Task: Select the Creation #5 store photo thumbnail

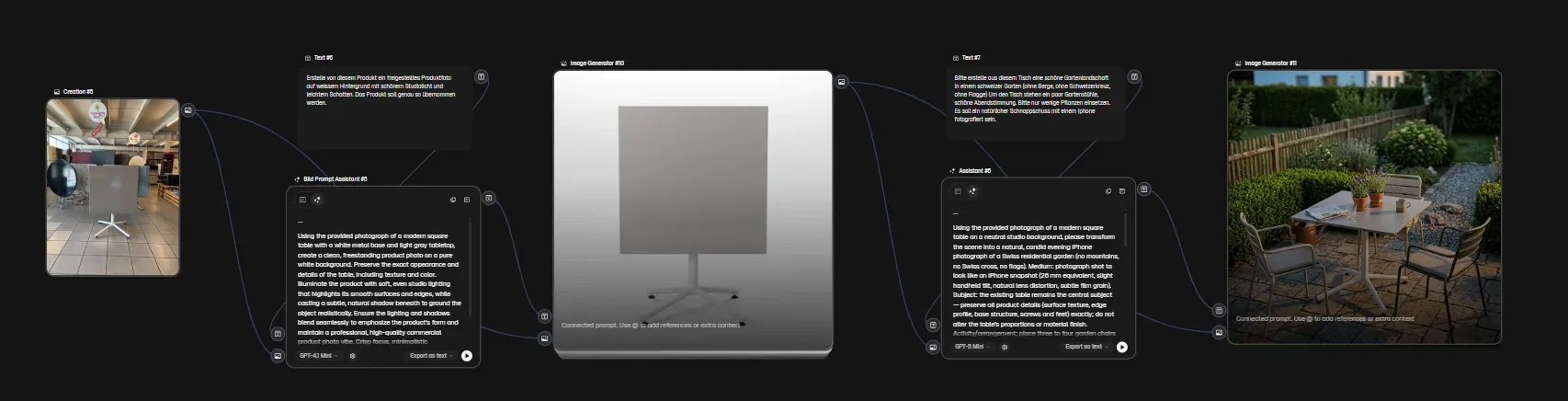Action: pos(113,188)
